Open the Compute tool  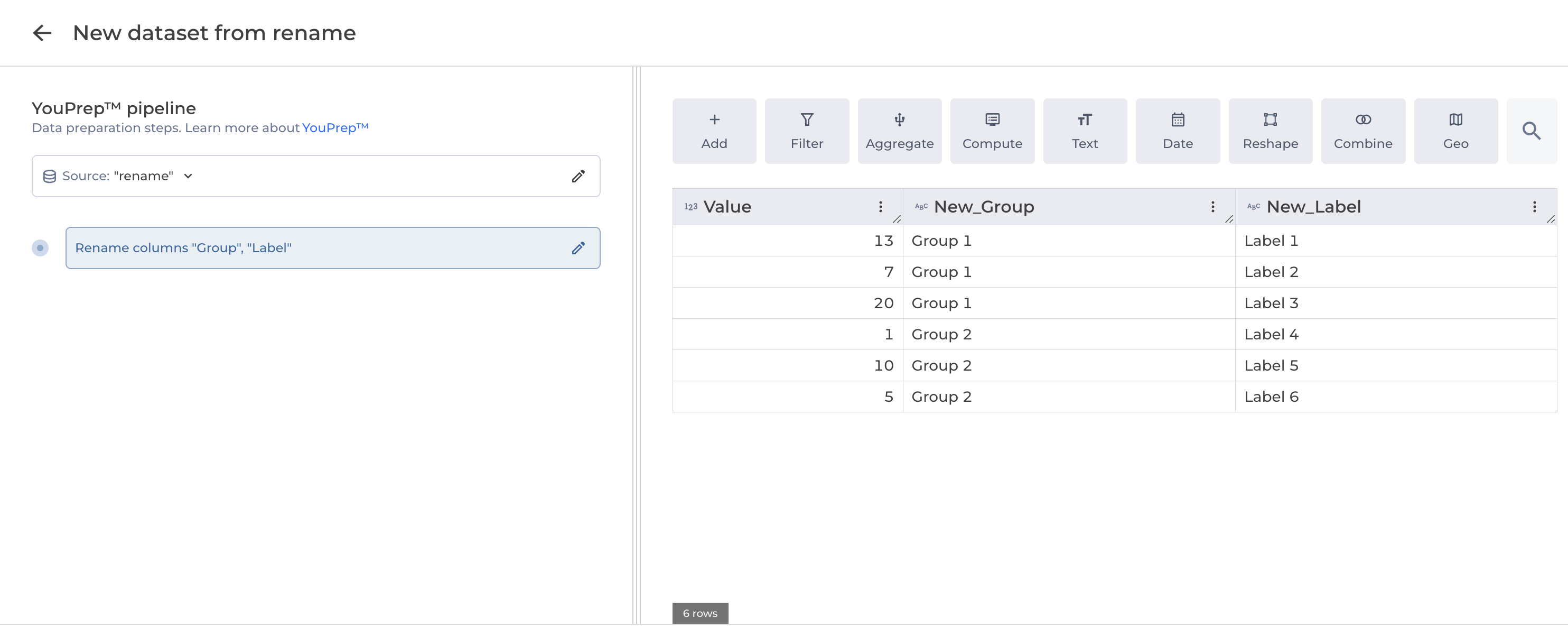pos(992,131)
